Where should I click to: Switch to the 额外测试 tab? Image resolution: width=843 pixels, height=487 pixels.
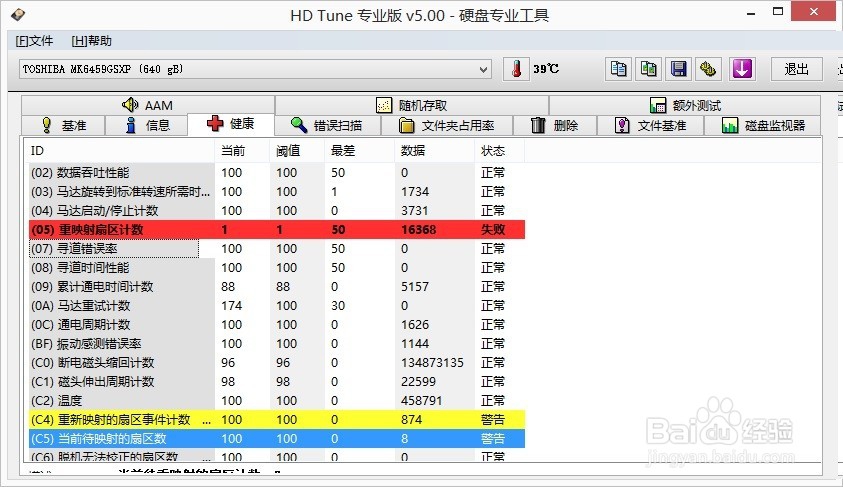click(685, 105)
